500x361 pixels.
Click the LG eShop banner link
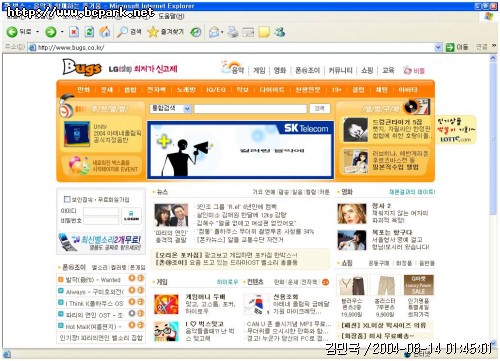click(143, 69)
